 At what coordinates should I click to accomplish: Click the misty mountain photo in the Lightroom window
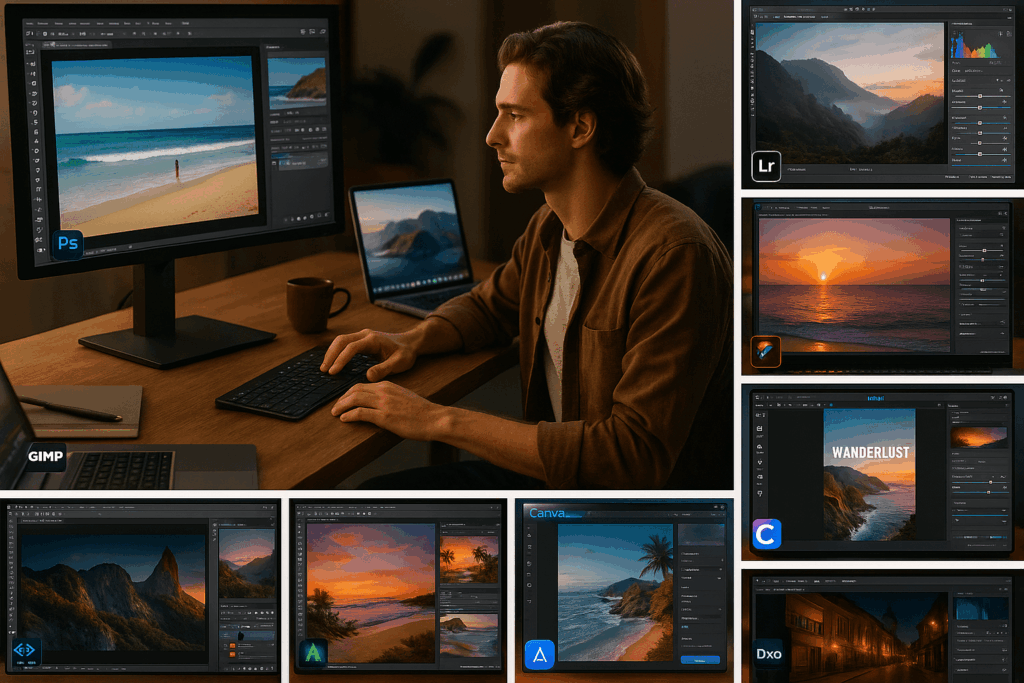pos(849,93)
